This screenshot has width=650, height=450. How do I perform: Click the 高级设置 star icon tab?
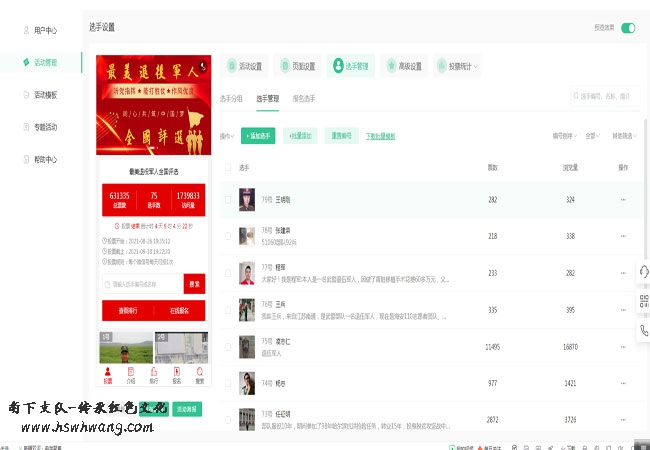(404, 66)
